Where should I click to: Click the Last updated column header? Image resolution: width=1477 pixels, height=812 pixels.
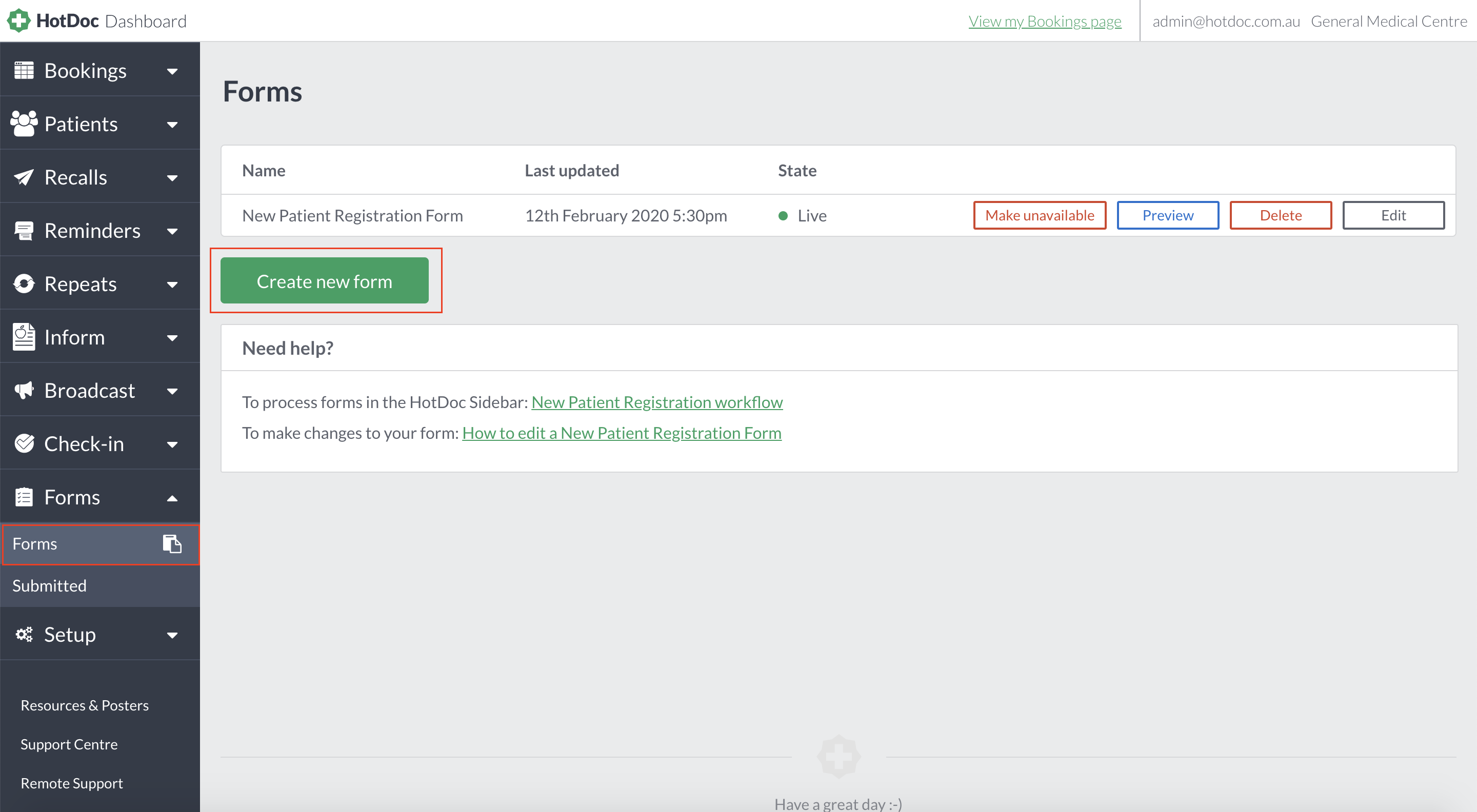pos(572,170)
